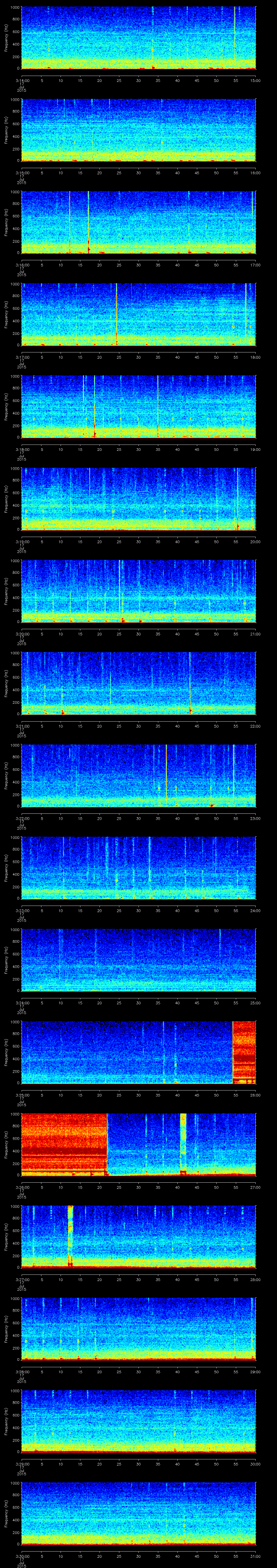Select the spectrogram panel starting at 3:18:00

coord(139,407)
